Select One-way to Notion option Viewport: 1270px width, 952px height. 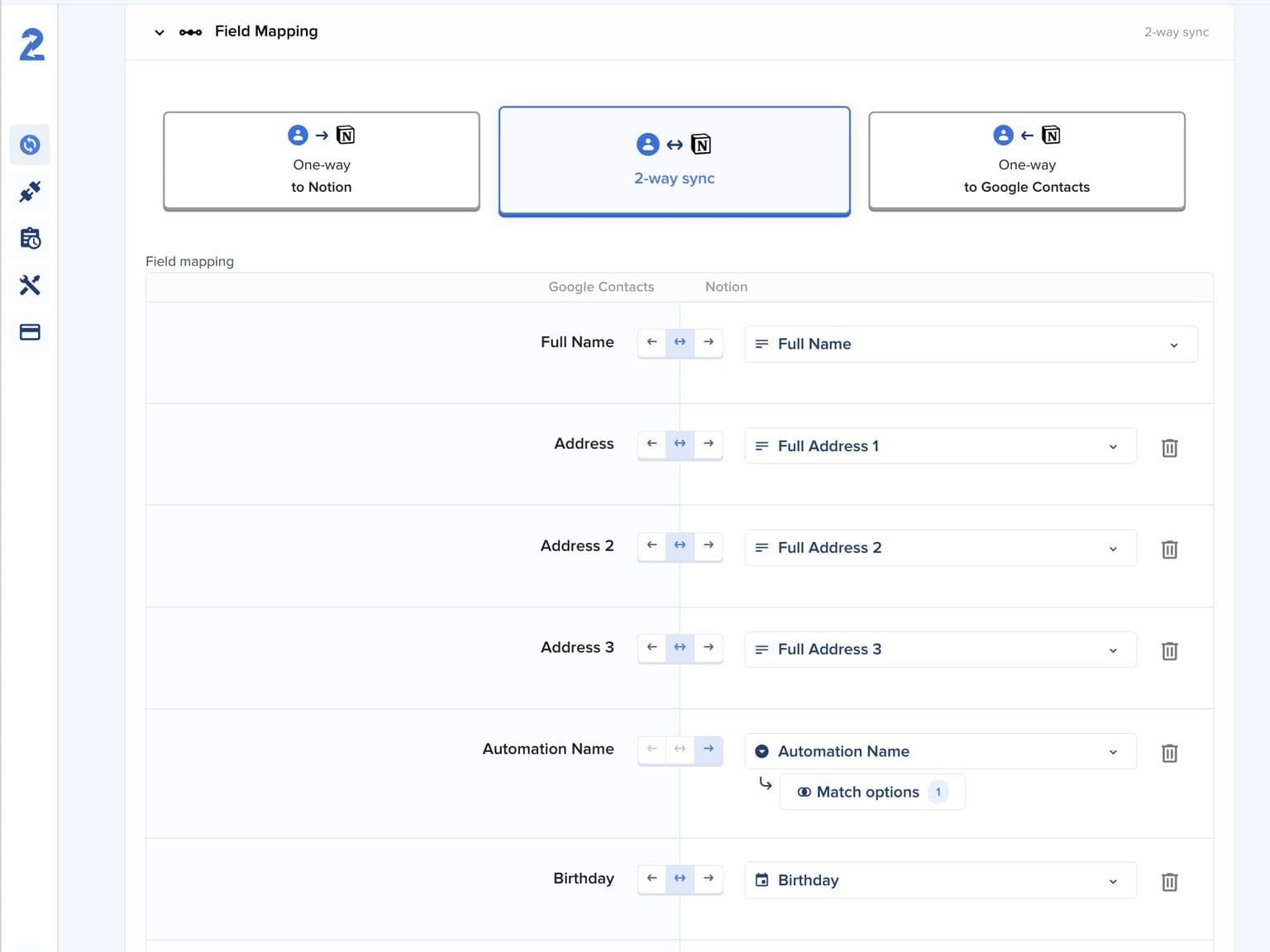pyautogui.click(x=322, y=161)
